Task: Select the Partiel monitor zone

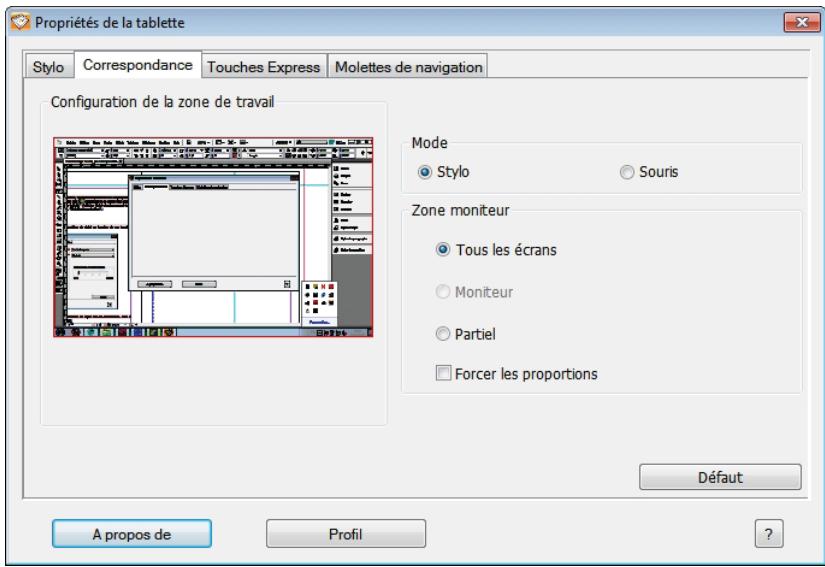Action: (x=443, y=333)
